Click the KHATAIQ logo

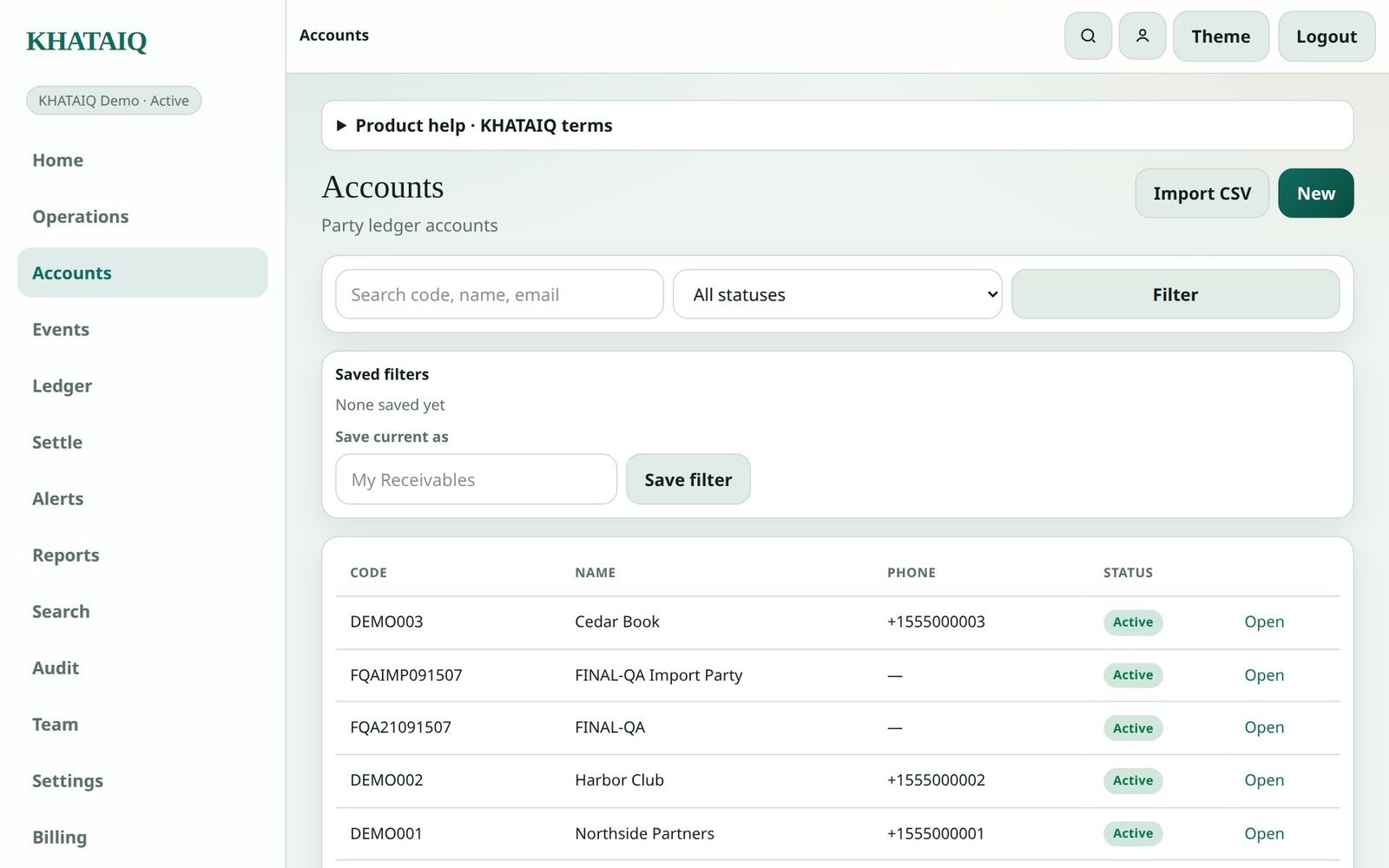pyautogui.click(x=87, y=41)
